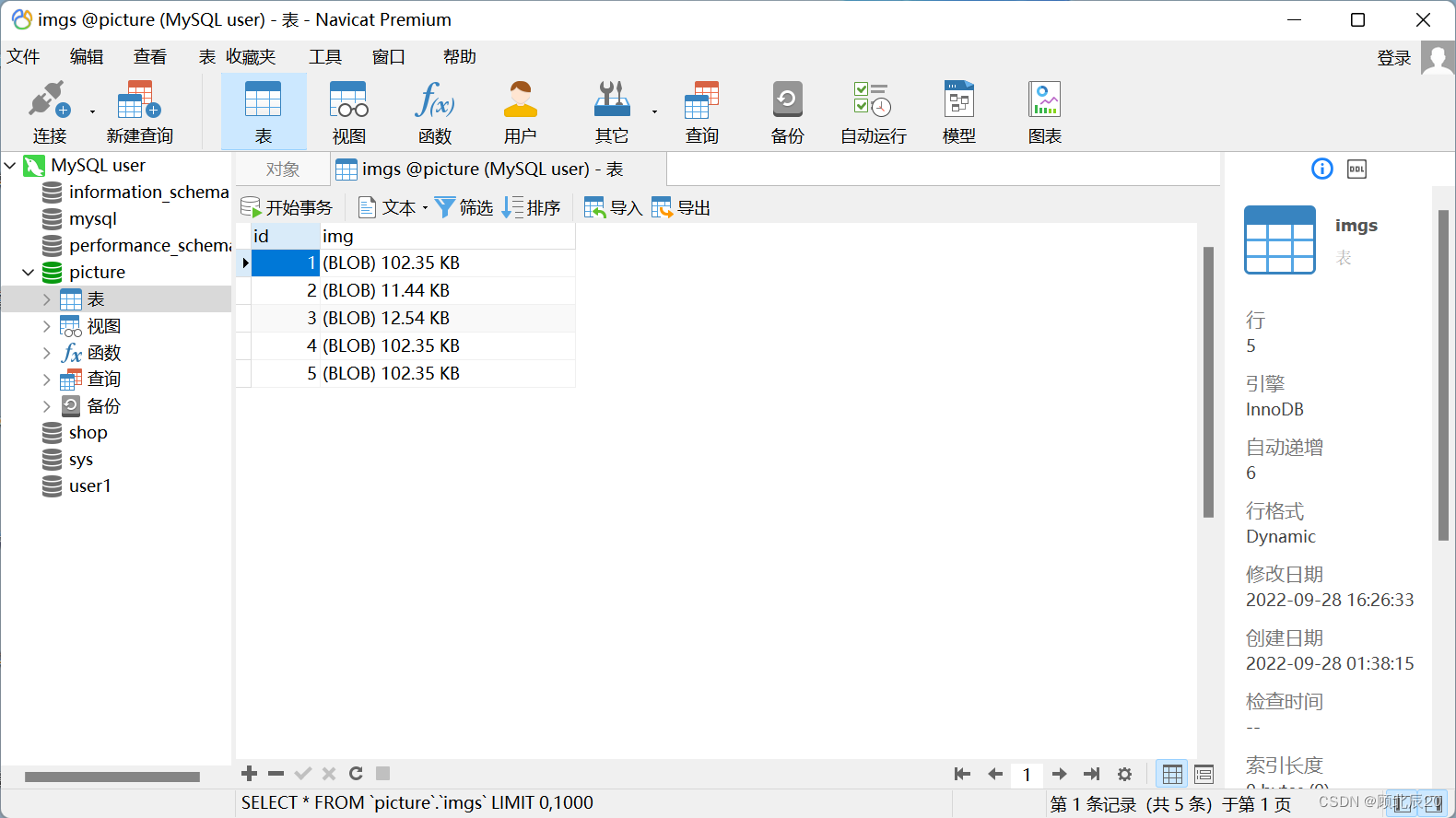Go to the last page arrow
1456x818 pixels.
(x=1092, y=774)
